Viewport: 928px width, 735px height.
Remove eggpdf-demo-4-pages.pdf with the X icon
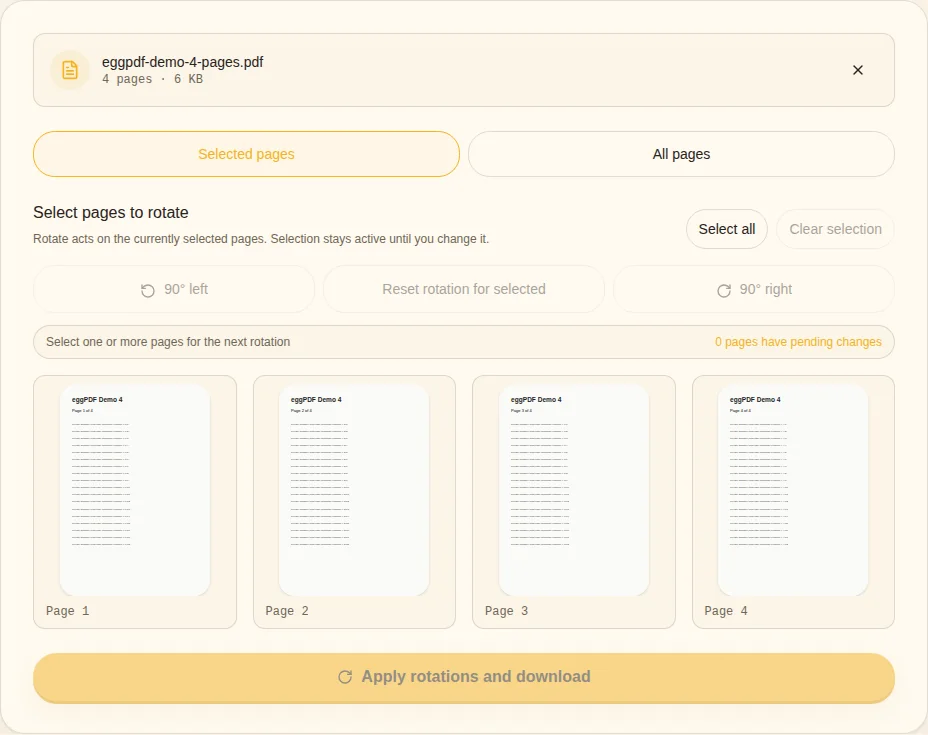(x=858, y=70)
